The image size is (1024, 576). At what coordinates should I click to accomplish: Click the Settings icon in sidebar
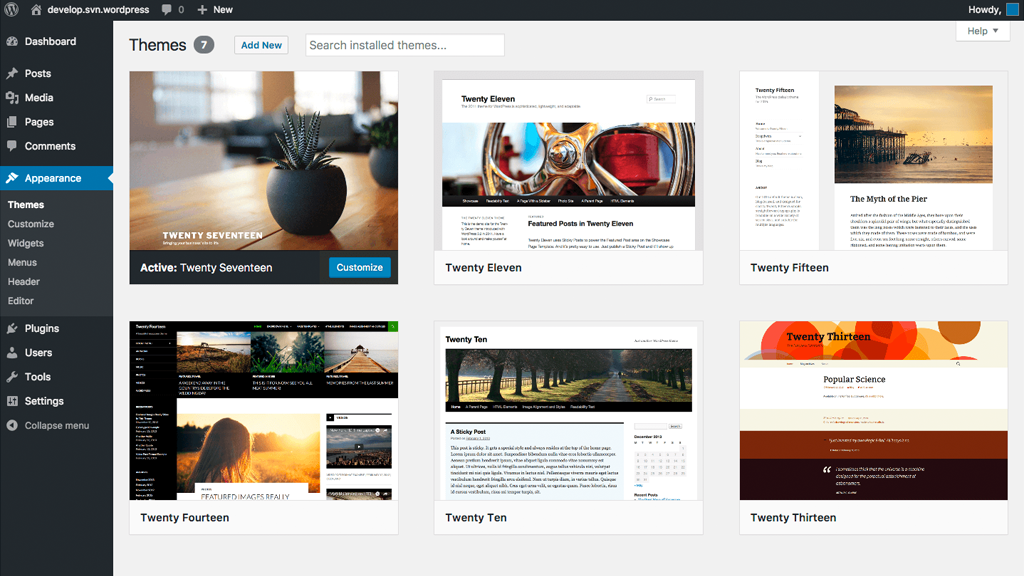[x=12, y=401]
